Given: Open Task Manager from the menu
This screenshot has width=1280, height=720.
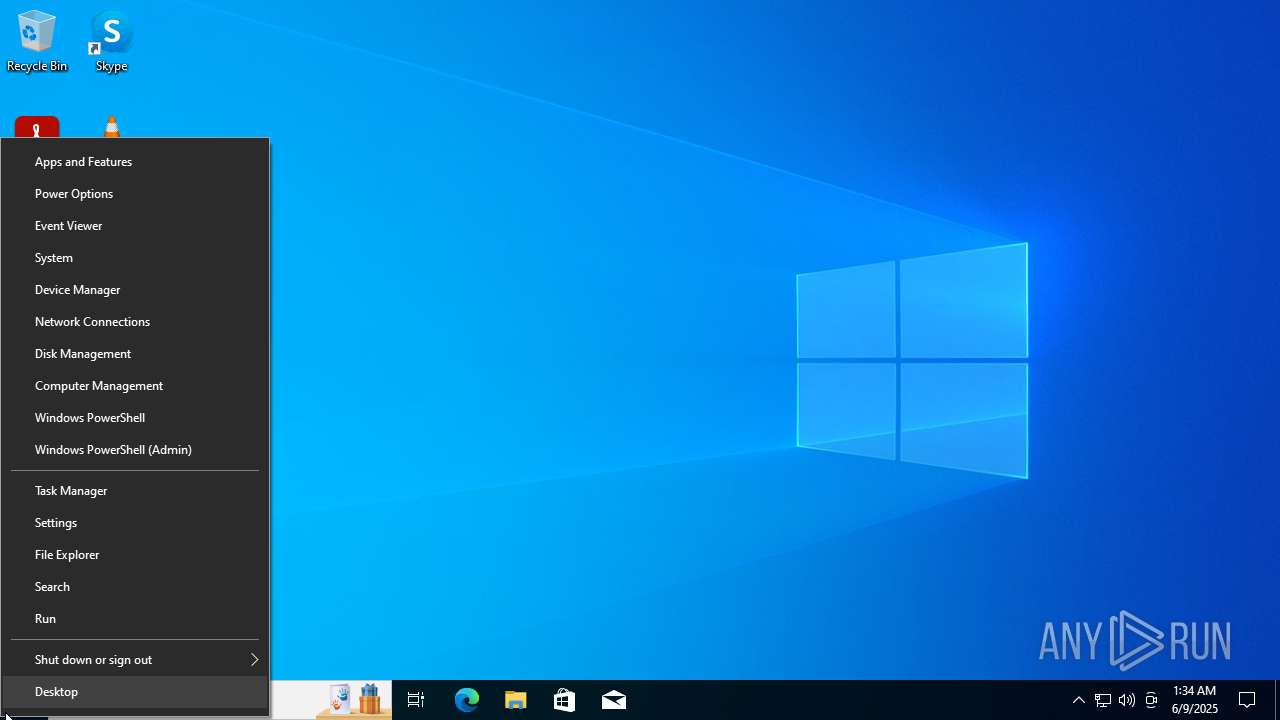Looking at the screenshot, I should point(135,491).
